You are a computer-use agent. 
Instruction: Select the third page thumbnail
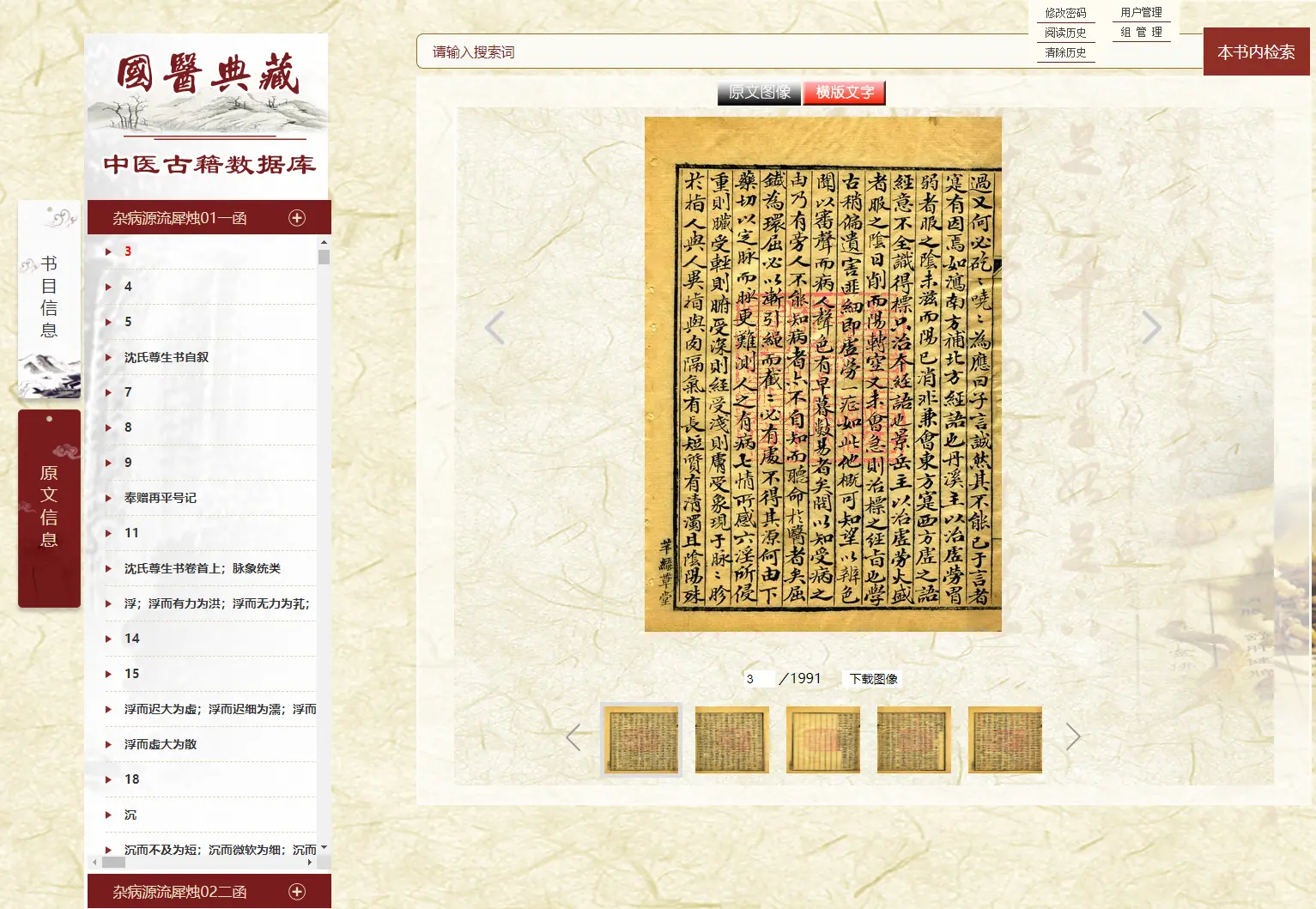tap(823, 740)
